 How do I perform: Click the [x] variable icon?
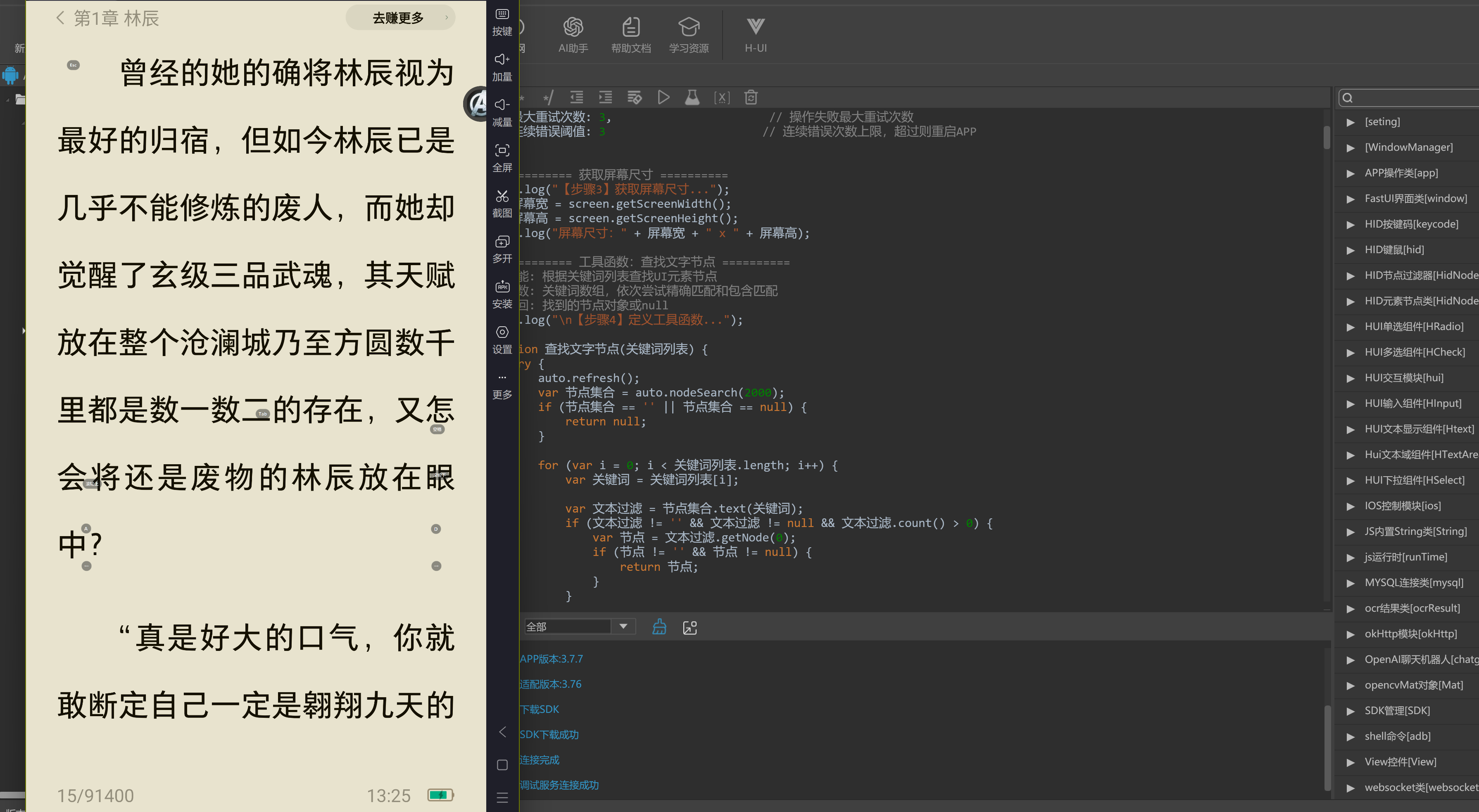pos(722,97)
